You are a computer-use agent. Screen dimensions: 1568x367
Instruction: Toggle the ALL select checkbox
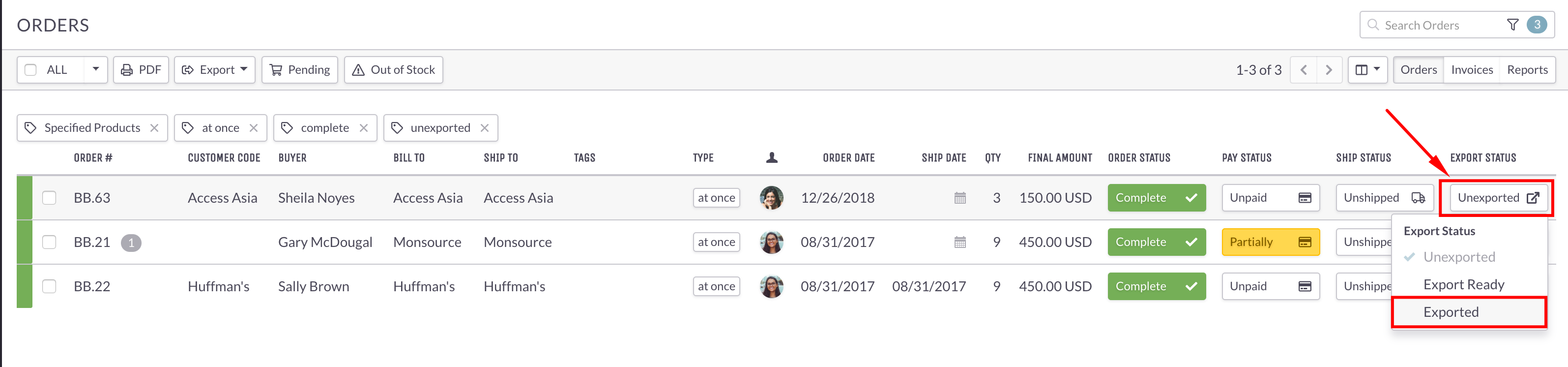tap(30, 70)
